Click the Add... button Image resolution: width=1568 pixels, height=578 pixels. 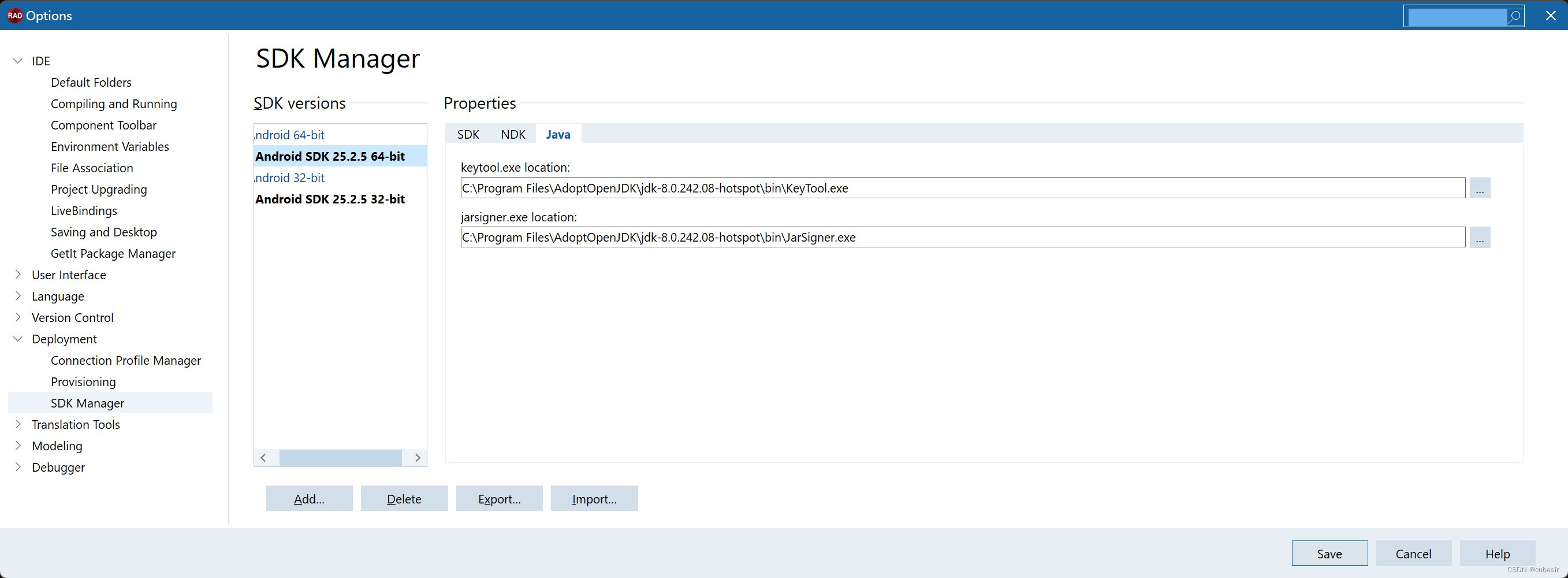(x=309, y=499)
